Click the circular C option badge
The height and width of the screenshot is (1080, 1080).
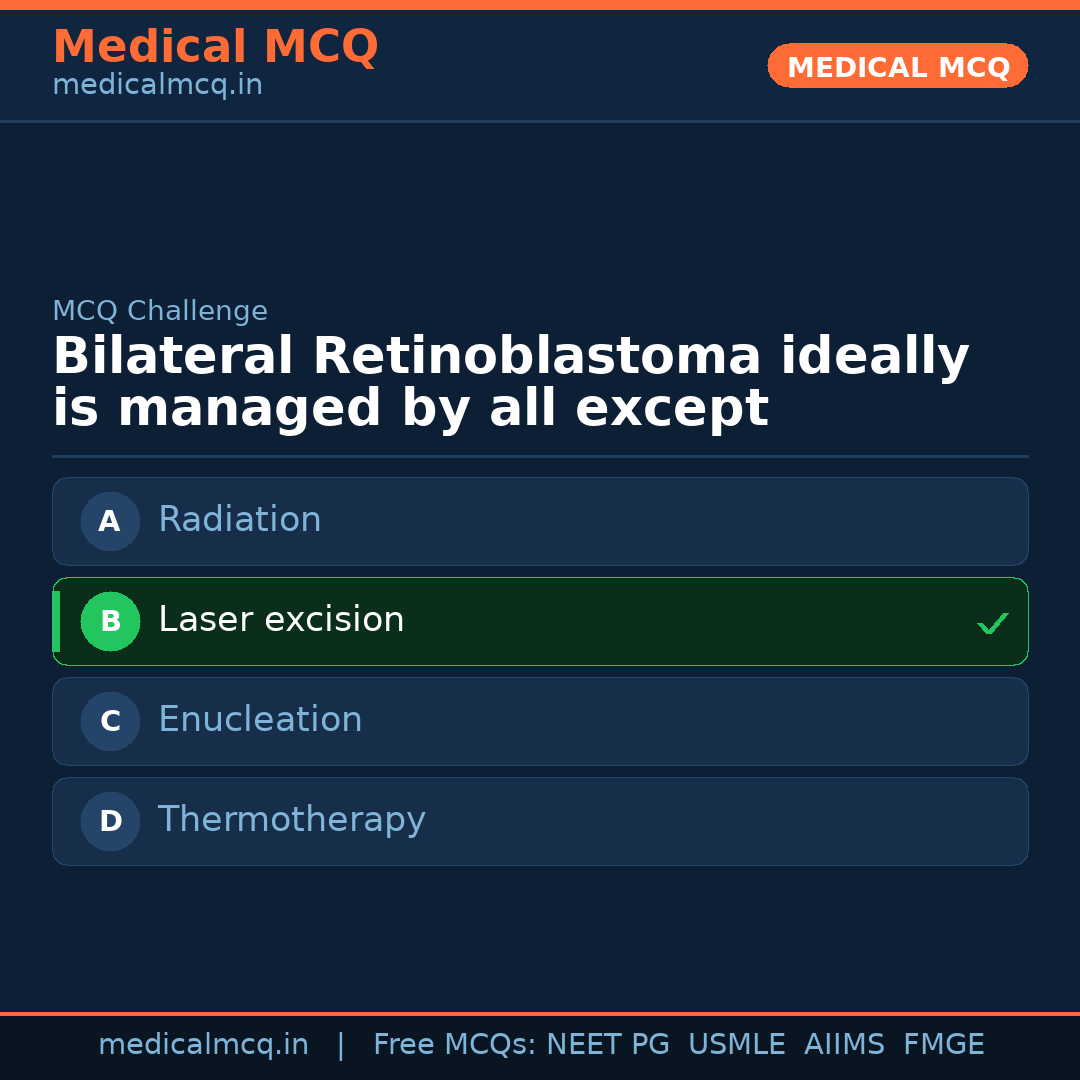click(x=110, y=721)
